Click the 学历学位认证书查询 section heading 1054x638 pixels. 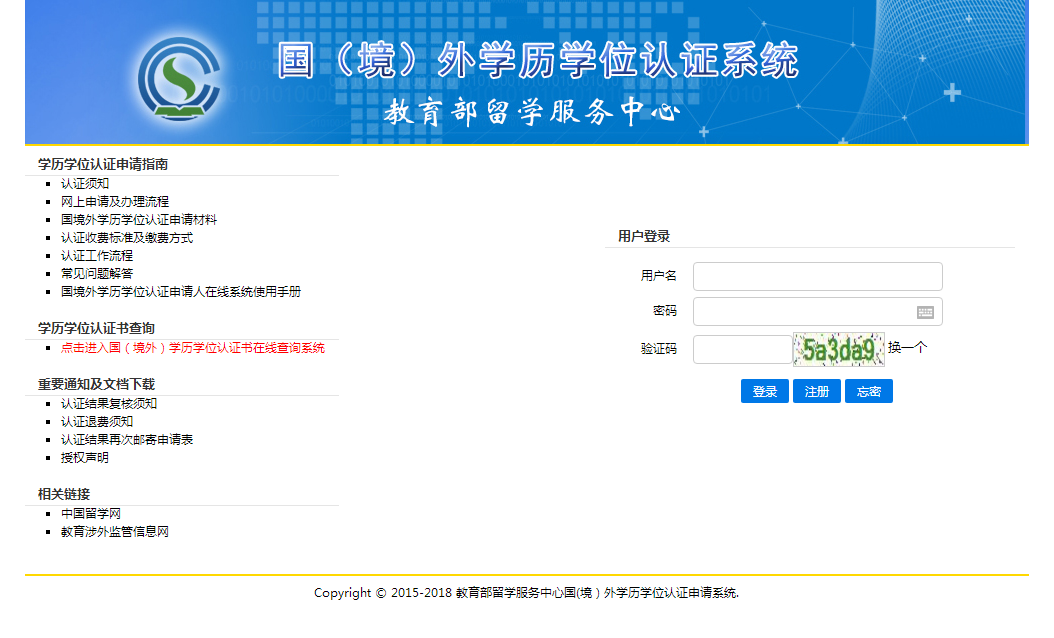(x=96, y=328)
